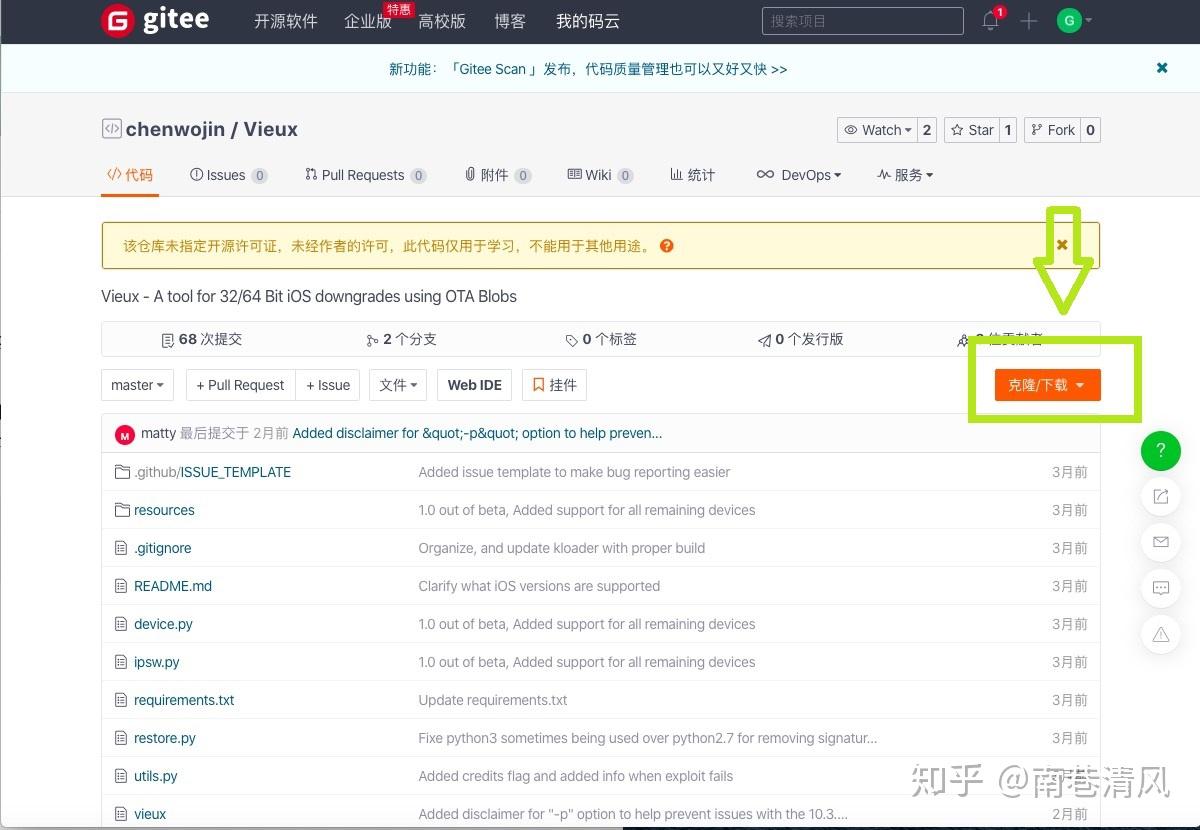Click the file icon for utils.py
This screenshot has width=1200, height=830.
point(122,776)
